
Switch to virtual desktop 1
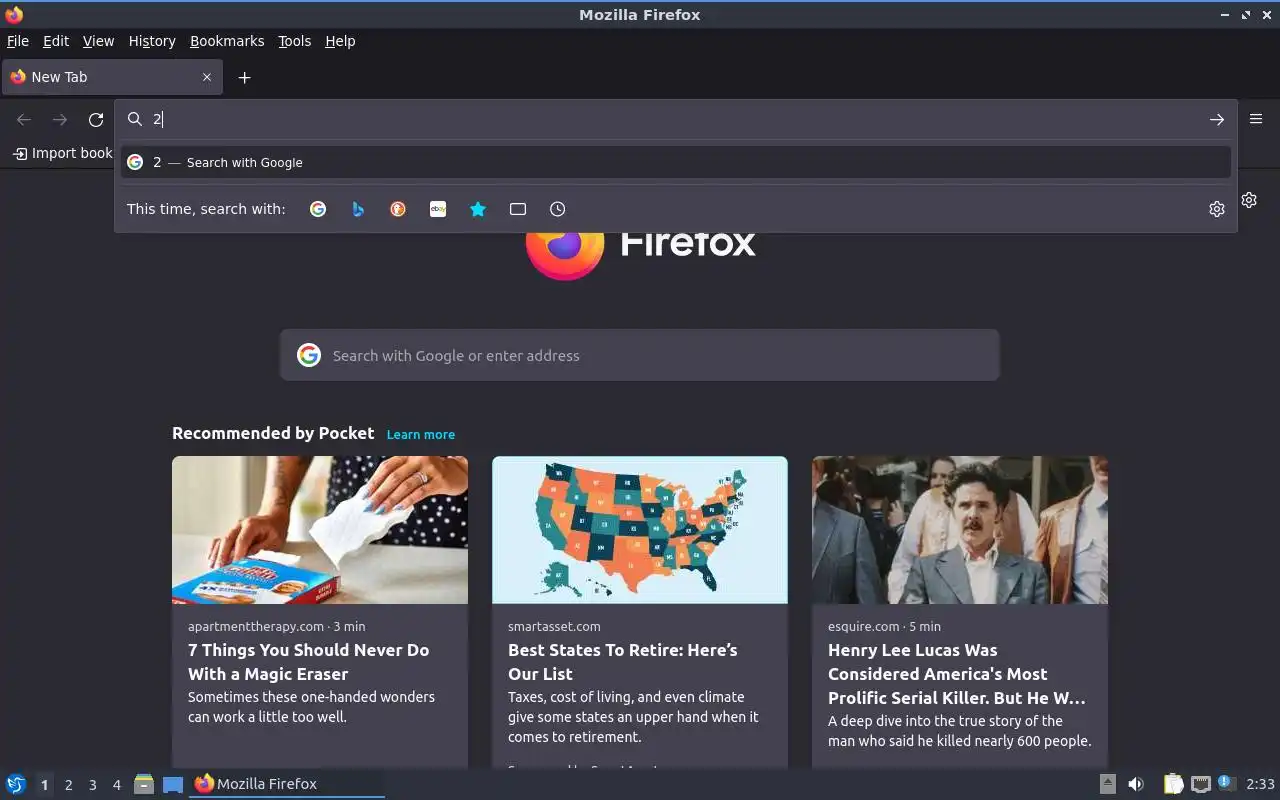coord(44,785)
